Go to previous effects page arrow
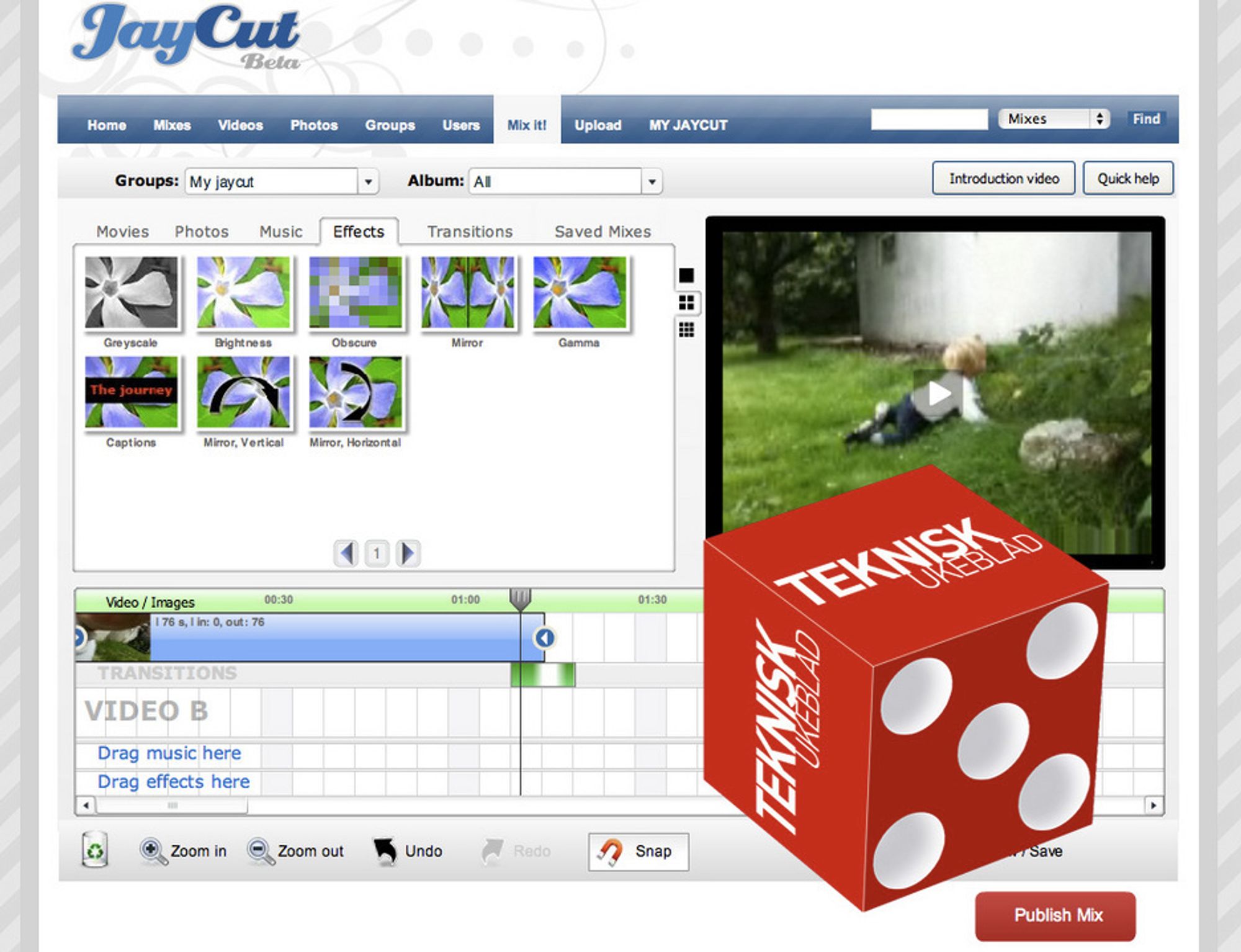The width and height of the screenshot is (1241, 952). (346, 553)
